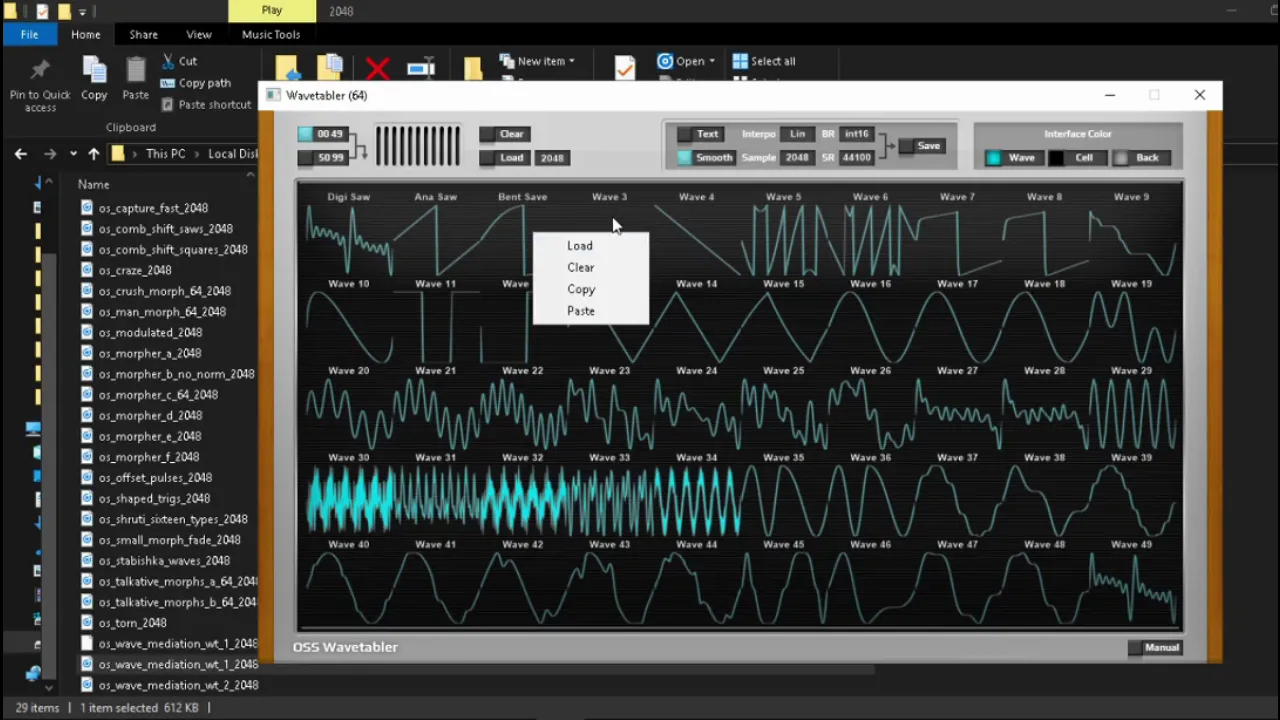Toggle the Manual button in Wavetabler
The image size is (1280, 720).
tap(1154, 648)
